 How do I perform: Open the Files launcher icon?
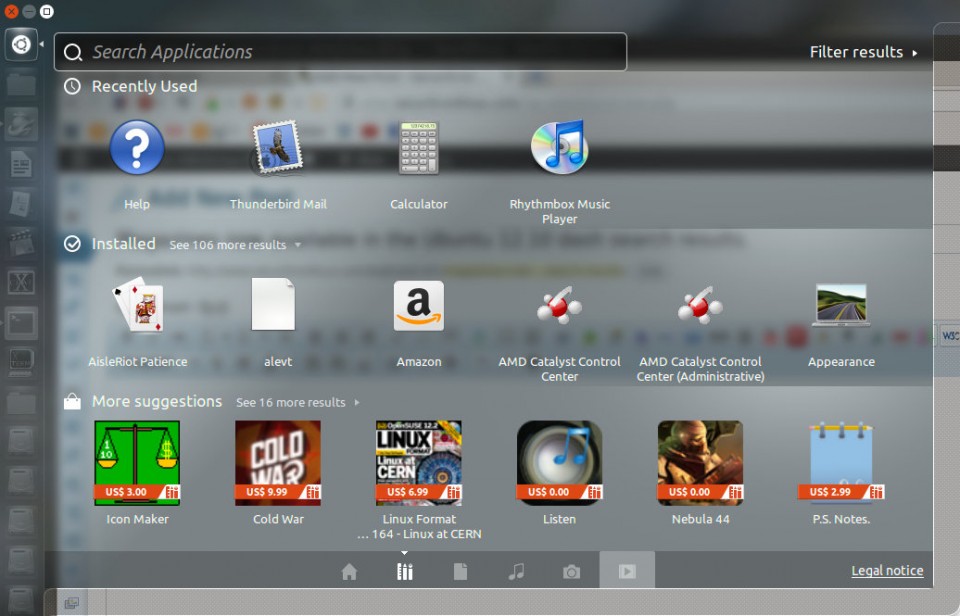click(21, 85)
